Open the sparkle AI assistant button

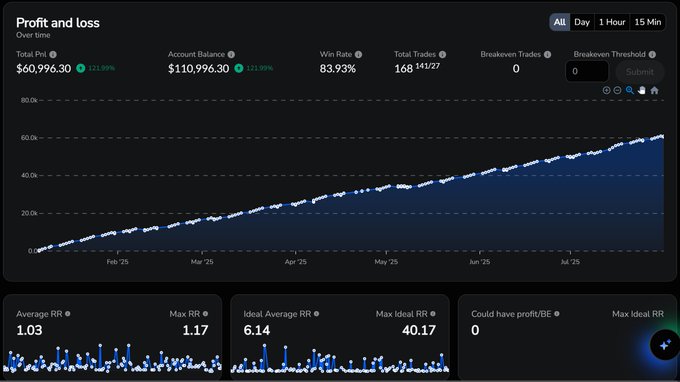[664, 345]
